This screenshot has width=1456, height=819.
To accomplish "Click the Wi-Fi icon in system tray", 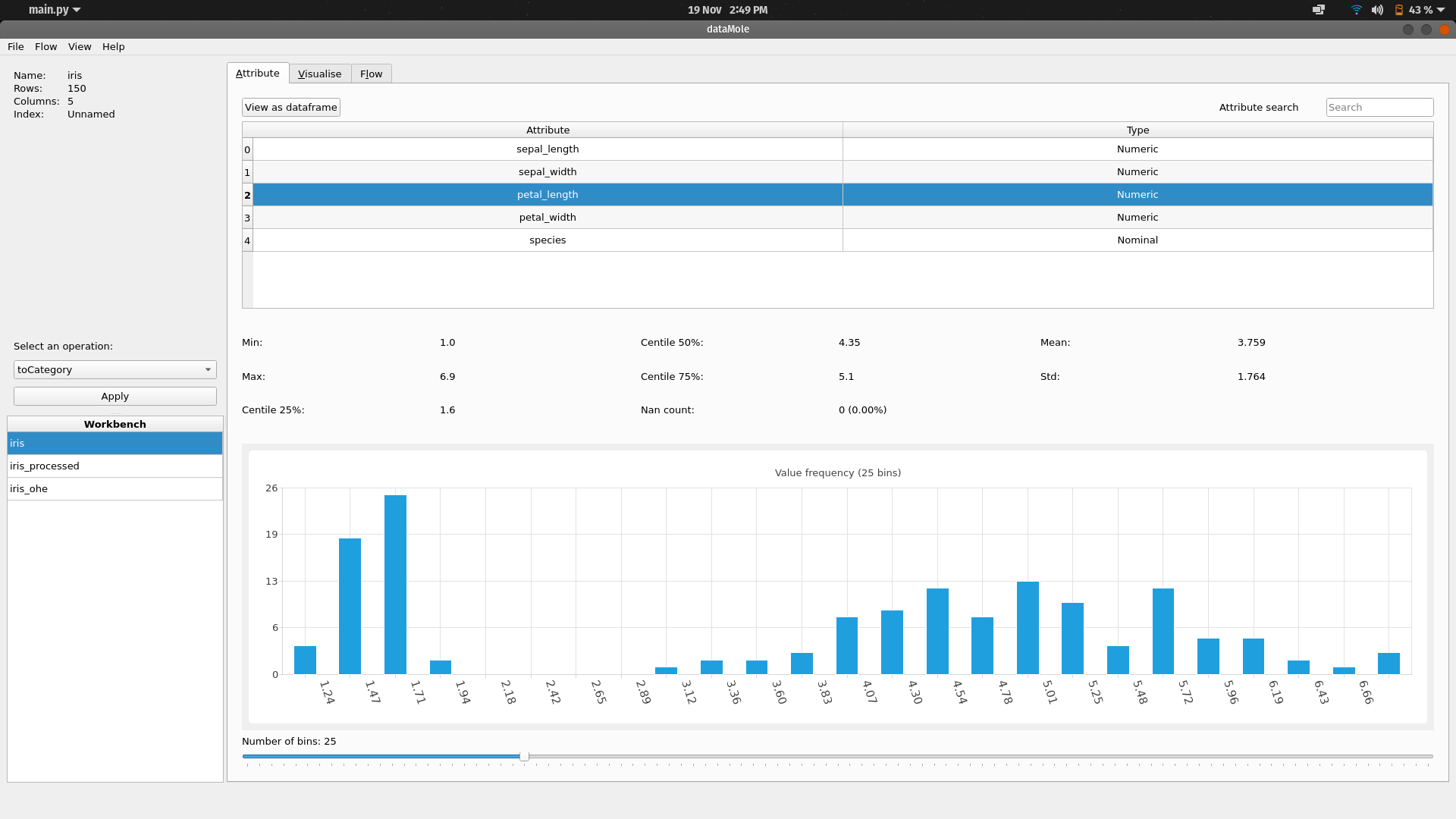I will (1356, 10).
